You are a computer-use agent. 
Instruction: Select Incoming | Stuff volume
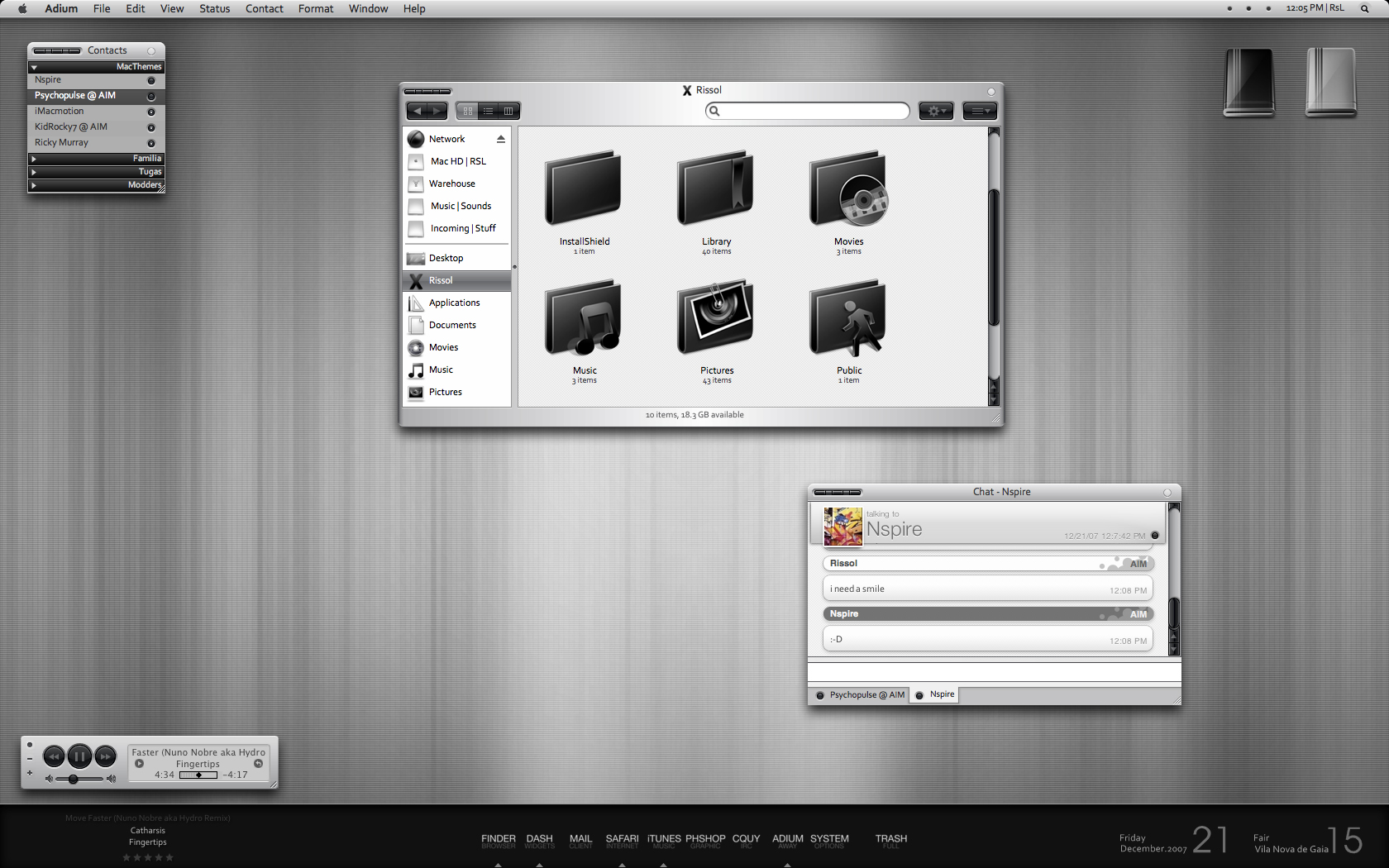click(456, 228)
